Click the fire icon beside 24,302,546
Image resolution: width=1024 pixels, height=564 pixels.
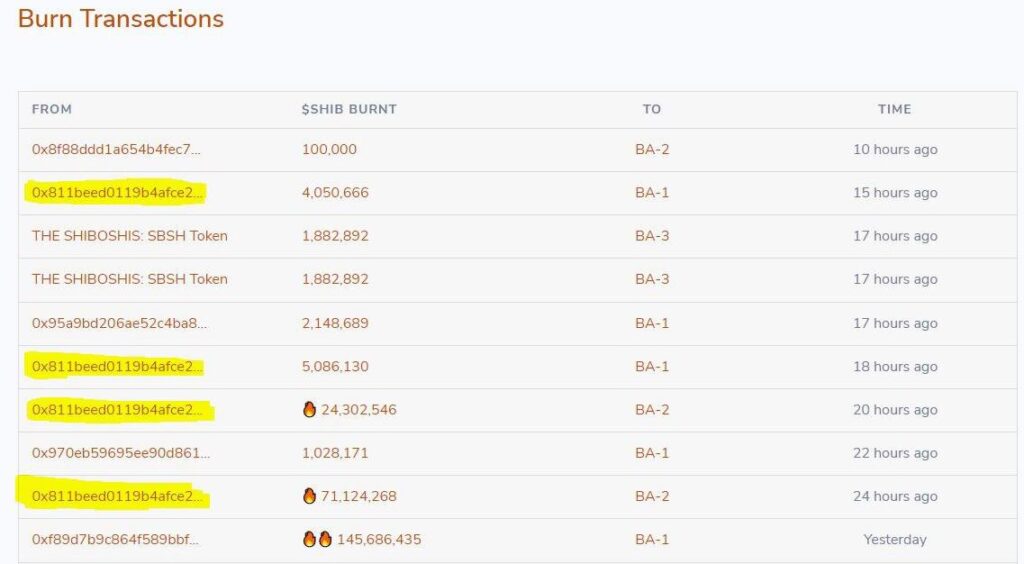point(310,409)
